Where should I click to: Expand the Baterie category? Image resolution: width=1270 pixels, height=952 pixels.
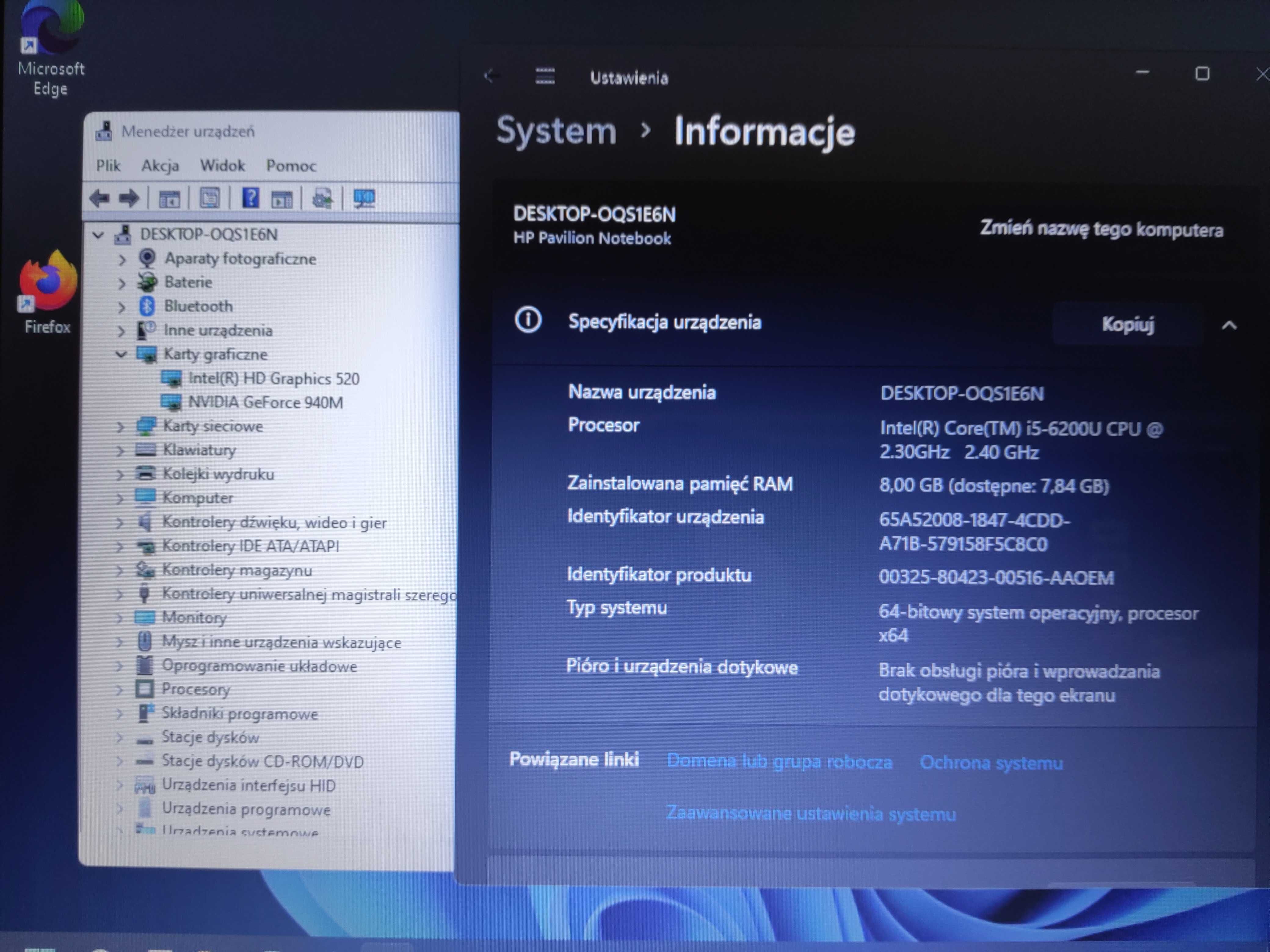pos(122,283)
